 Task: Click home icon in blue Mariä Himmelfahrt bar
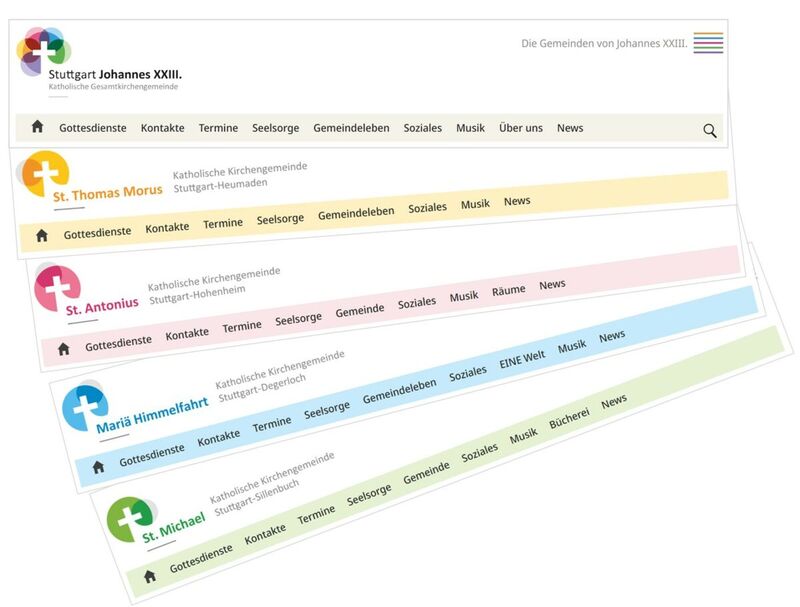(98, 467)
